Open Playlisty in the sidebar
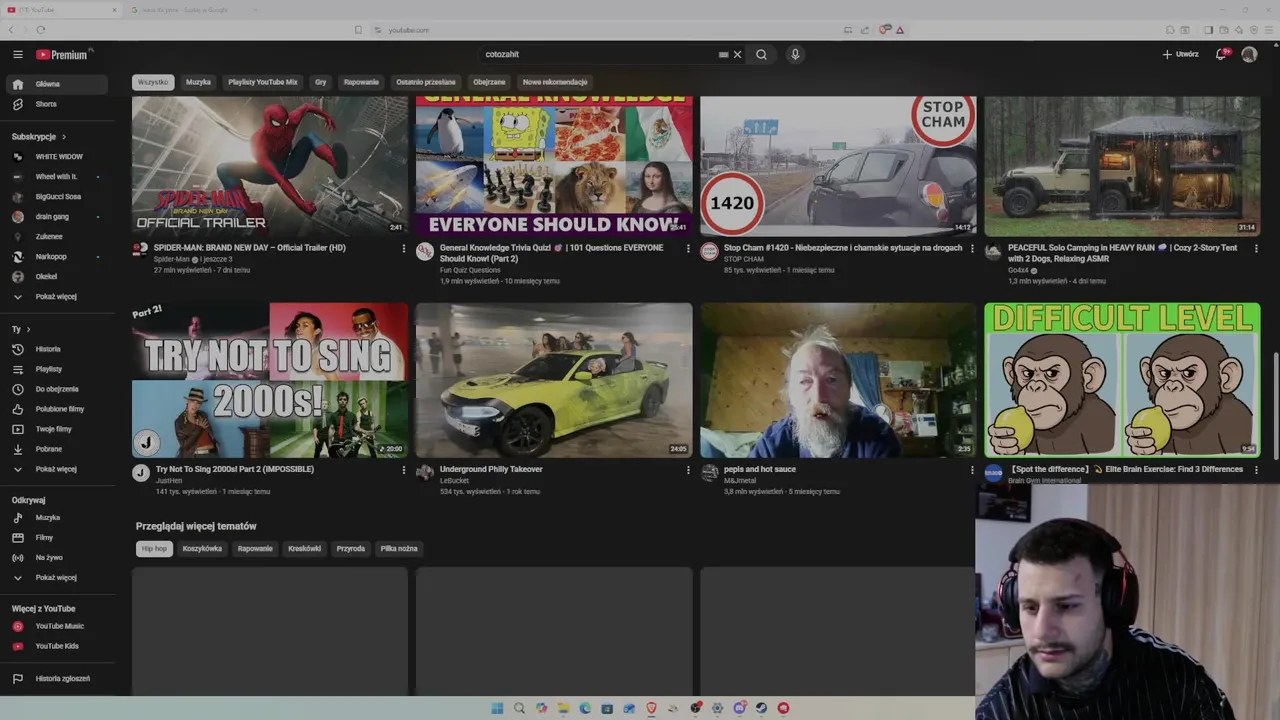The image size is (1280, 720). (x=56, y=369)
